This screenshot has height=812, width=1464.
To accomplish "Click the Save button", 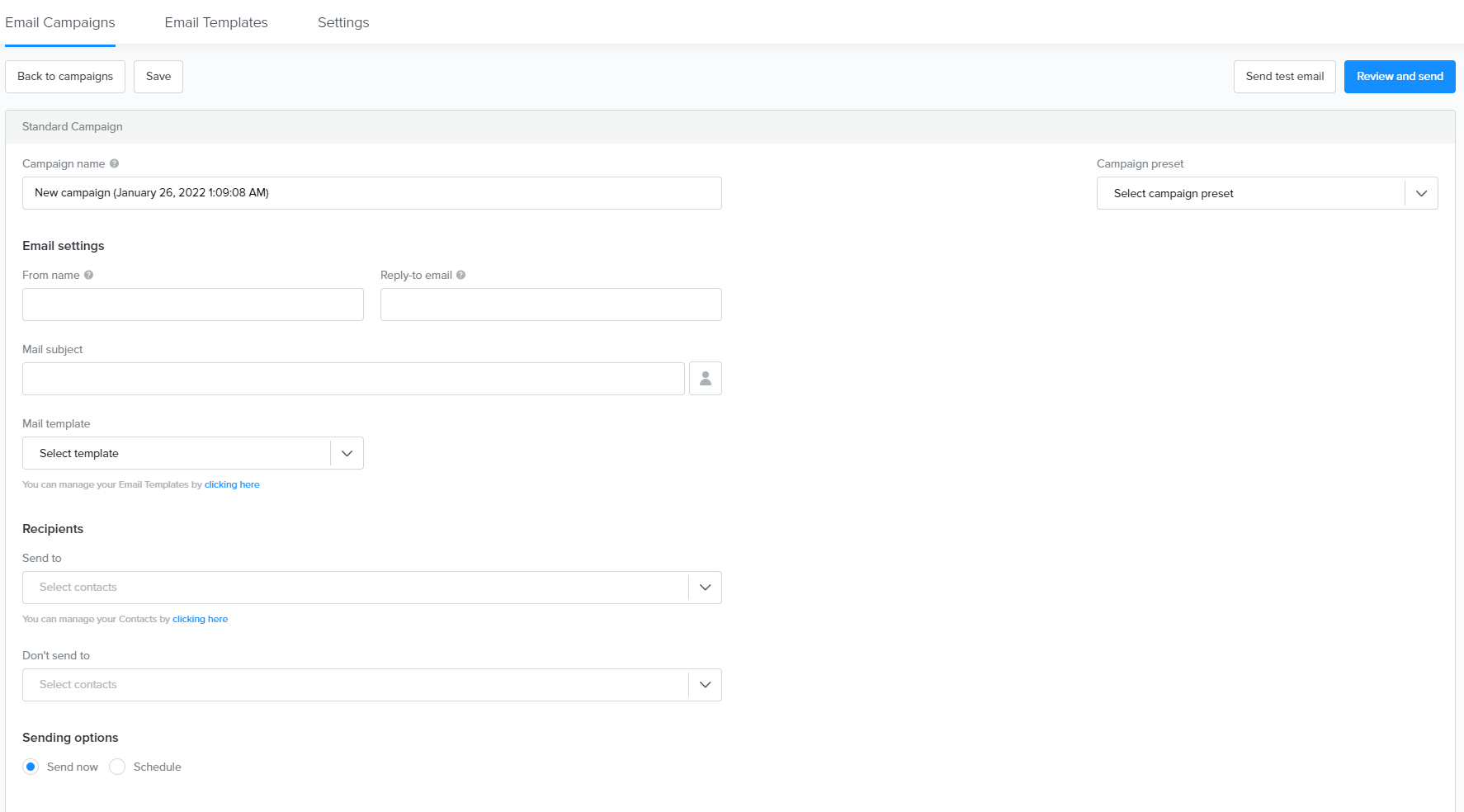I will coord(158,77).
